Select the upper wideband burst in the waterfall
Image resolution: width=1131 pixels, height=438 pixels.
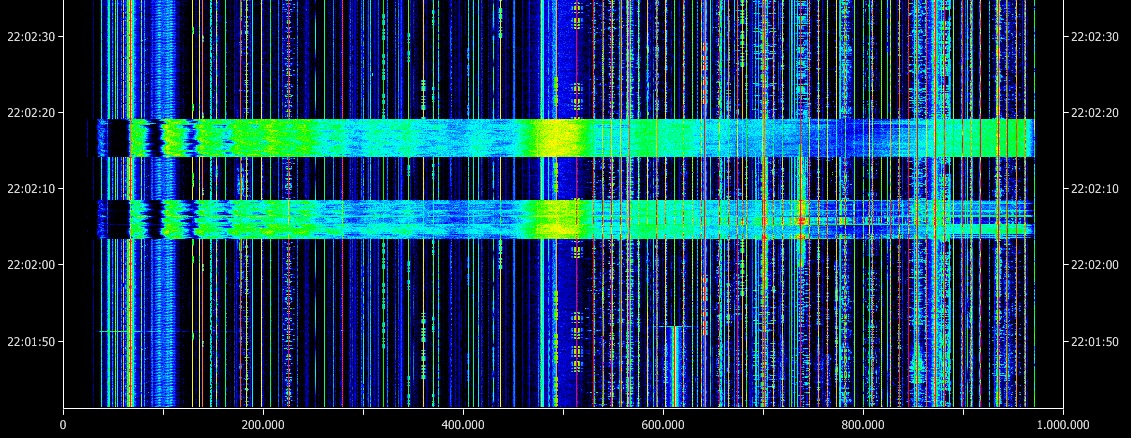pos(566,138)
